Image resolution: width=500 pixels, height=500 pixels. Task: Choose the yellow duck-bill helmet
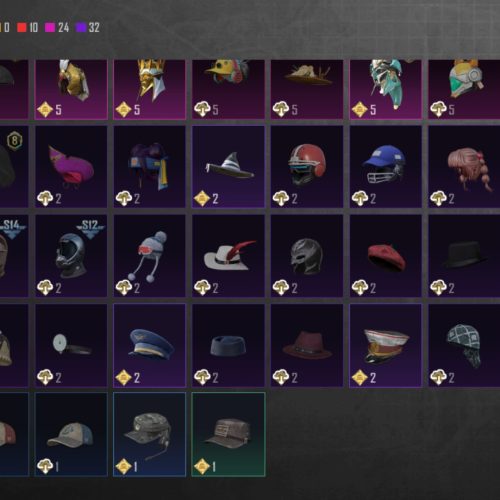pos(228,89)
